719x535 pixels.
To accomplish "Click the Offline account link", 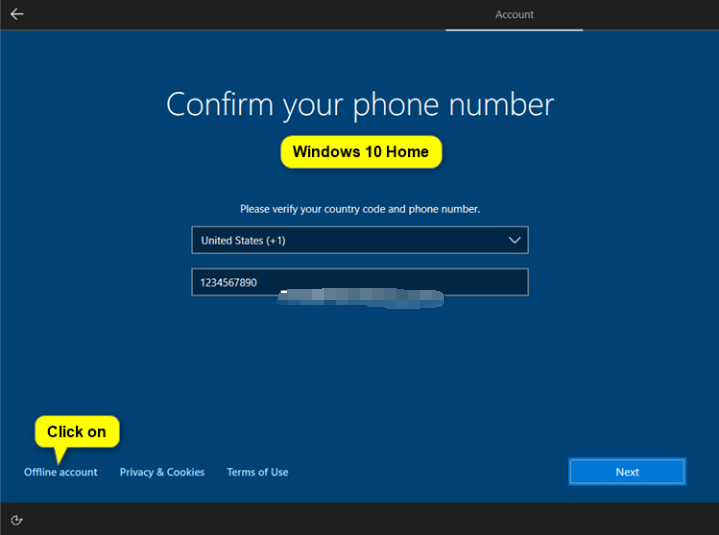I will [x=61, y=472].
